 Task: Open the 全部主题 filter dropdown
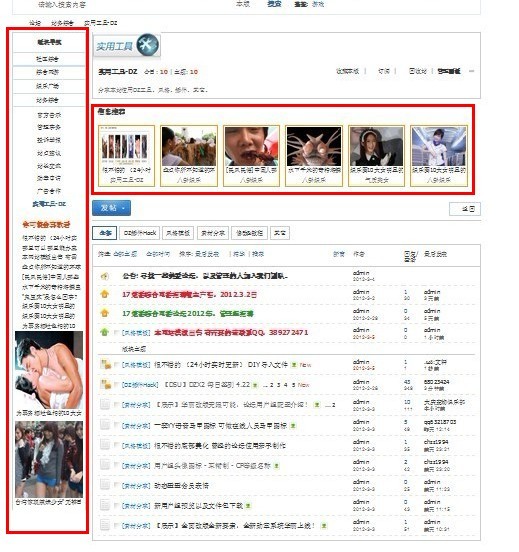coord(125,254)
